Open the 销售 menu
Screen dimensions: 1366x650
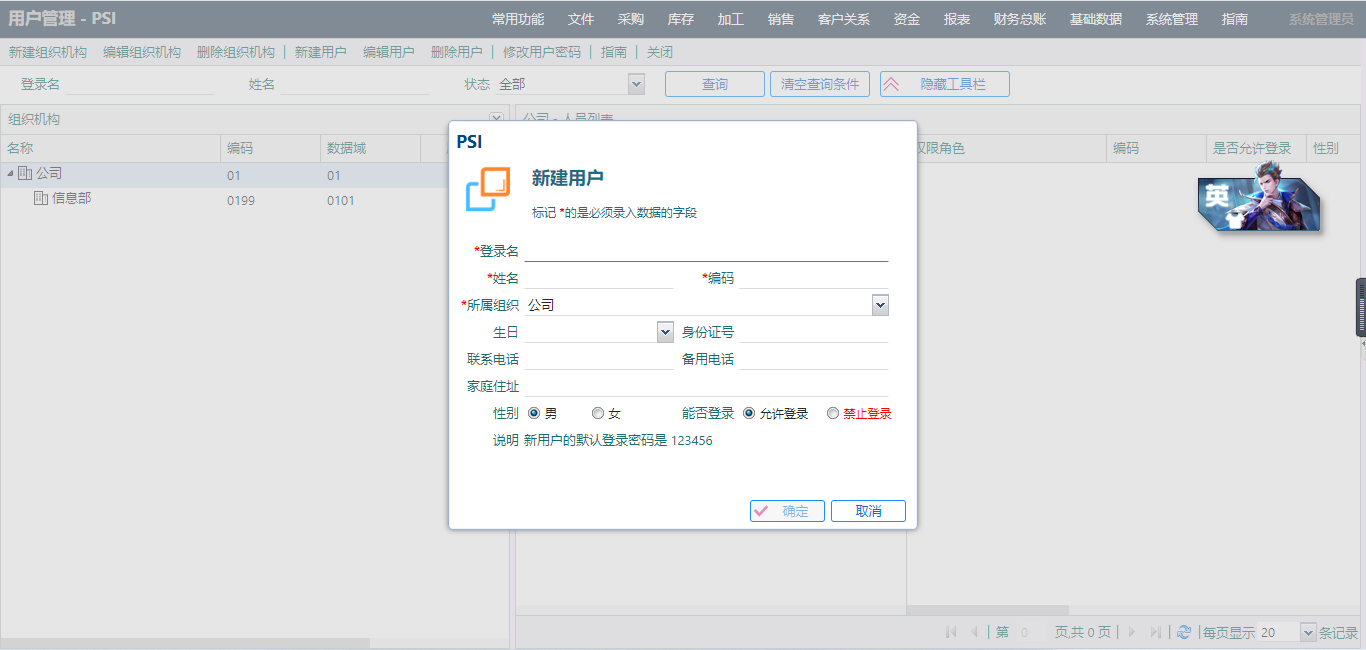point(781,19)
